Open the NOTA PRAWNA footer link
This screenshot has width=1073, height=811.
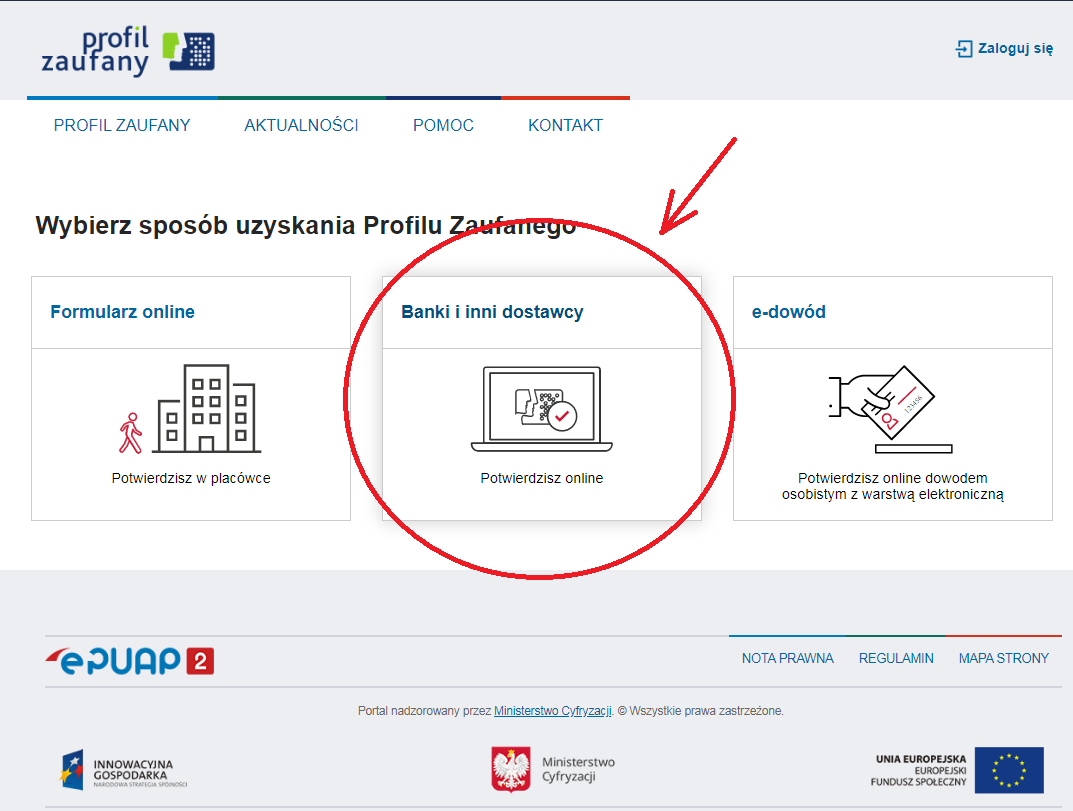[787, 658]
